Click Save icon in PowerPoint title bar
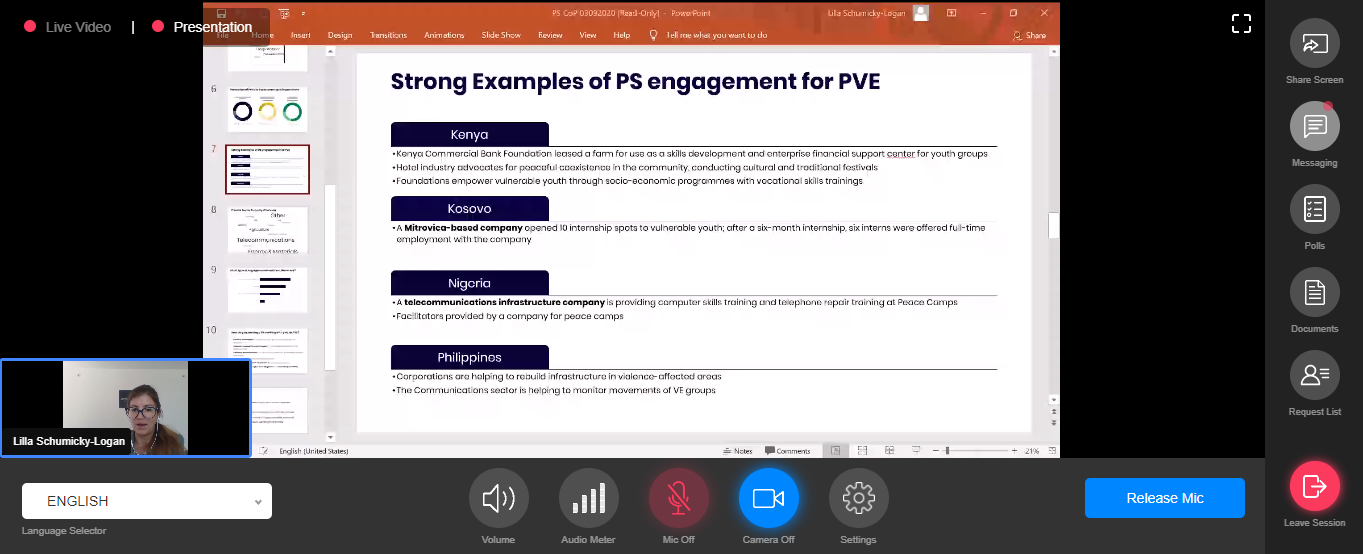1363x554 pixels. [221, 14]
